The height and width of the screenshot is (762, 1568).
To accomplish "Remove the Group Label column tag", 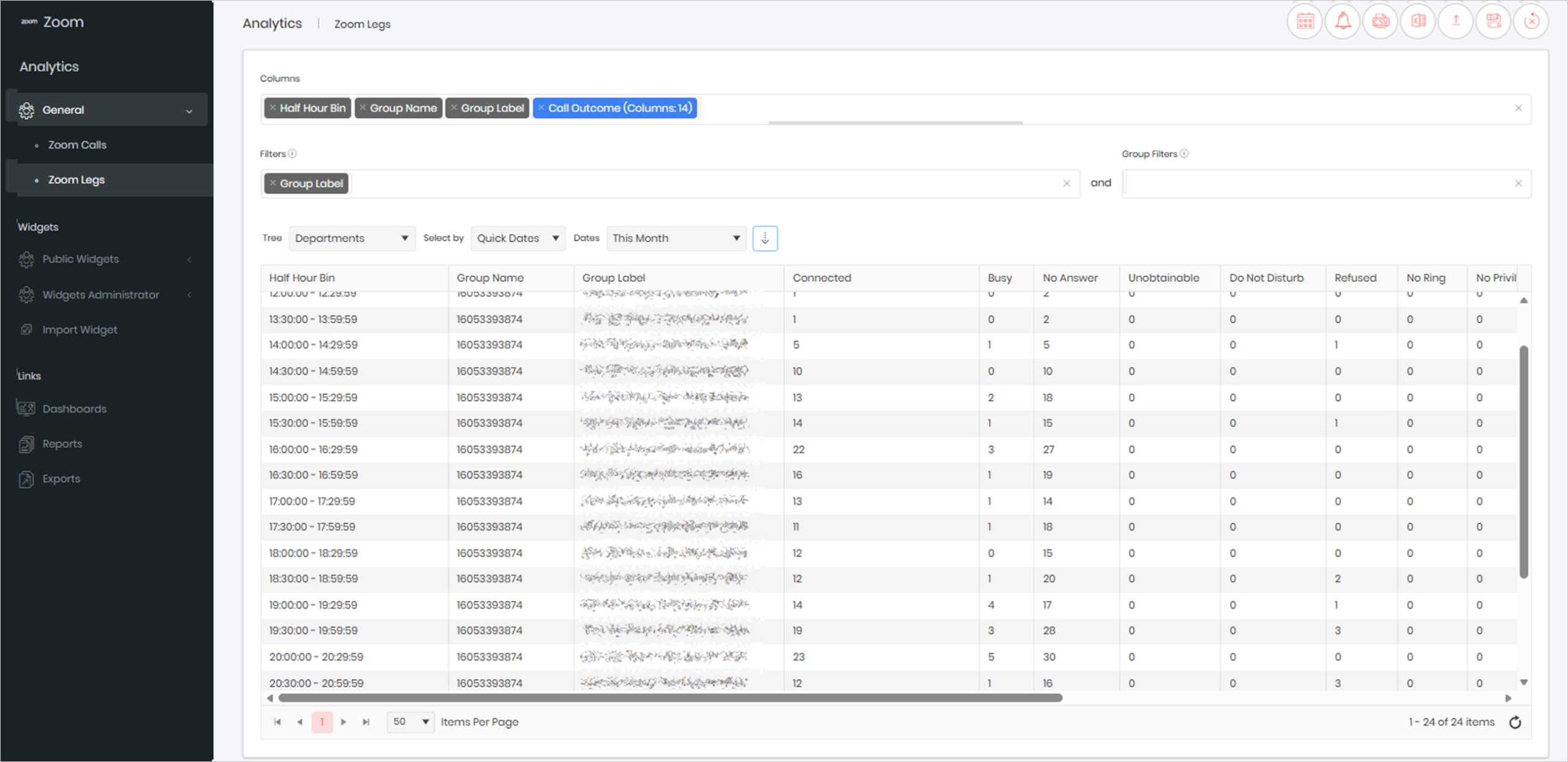I will 454,108.
